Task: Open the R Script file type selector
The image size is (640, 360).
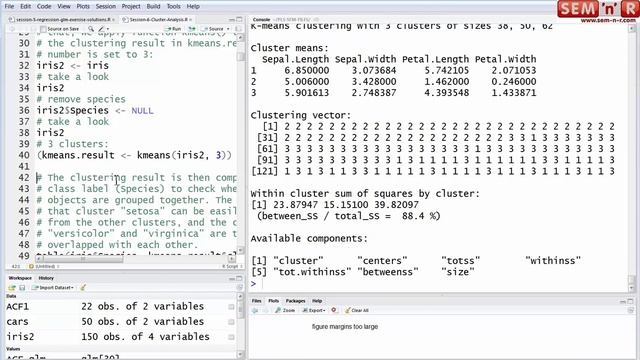Action: point(232,267)
